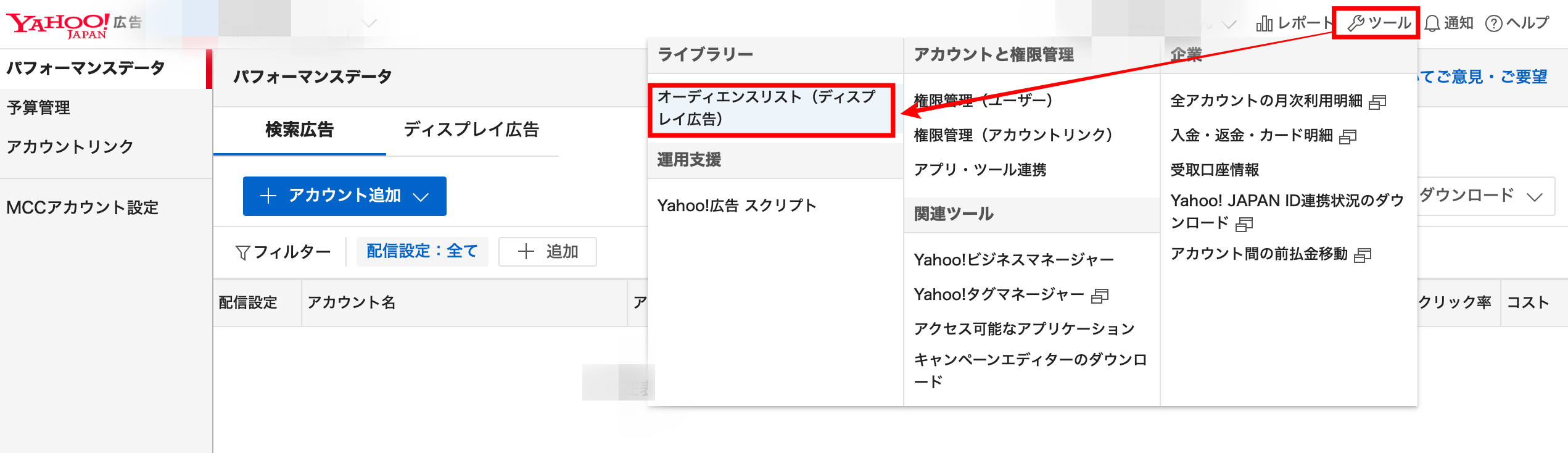Click the アカウント名 column header
The height and width of the screenshot is (453, 1568).
352,302
